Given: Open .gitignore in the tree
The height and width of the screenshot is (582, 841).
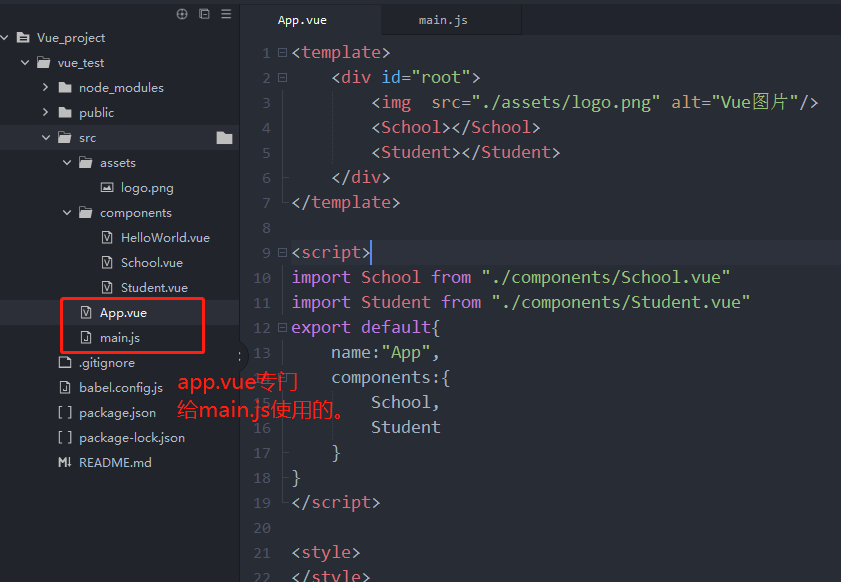Looking at the screenshot, I should pyautogui.click(x=107, y=363).
